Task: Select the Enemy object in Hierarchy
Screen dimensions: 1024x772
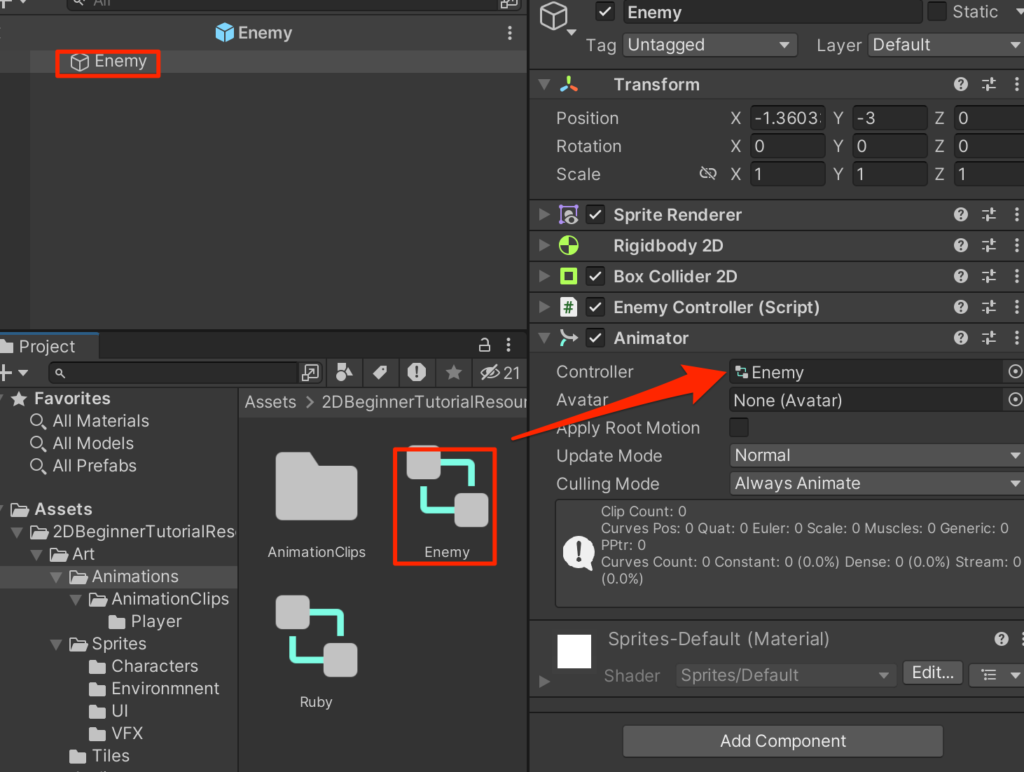Action: click(x=109, y=62)
